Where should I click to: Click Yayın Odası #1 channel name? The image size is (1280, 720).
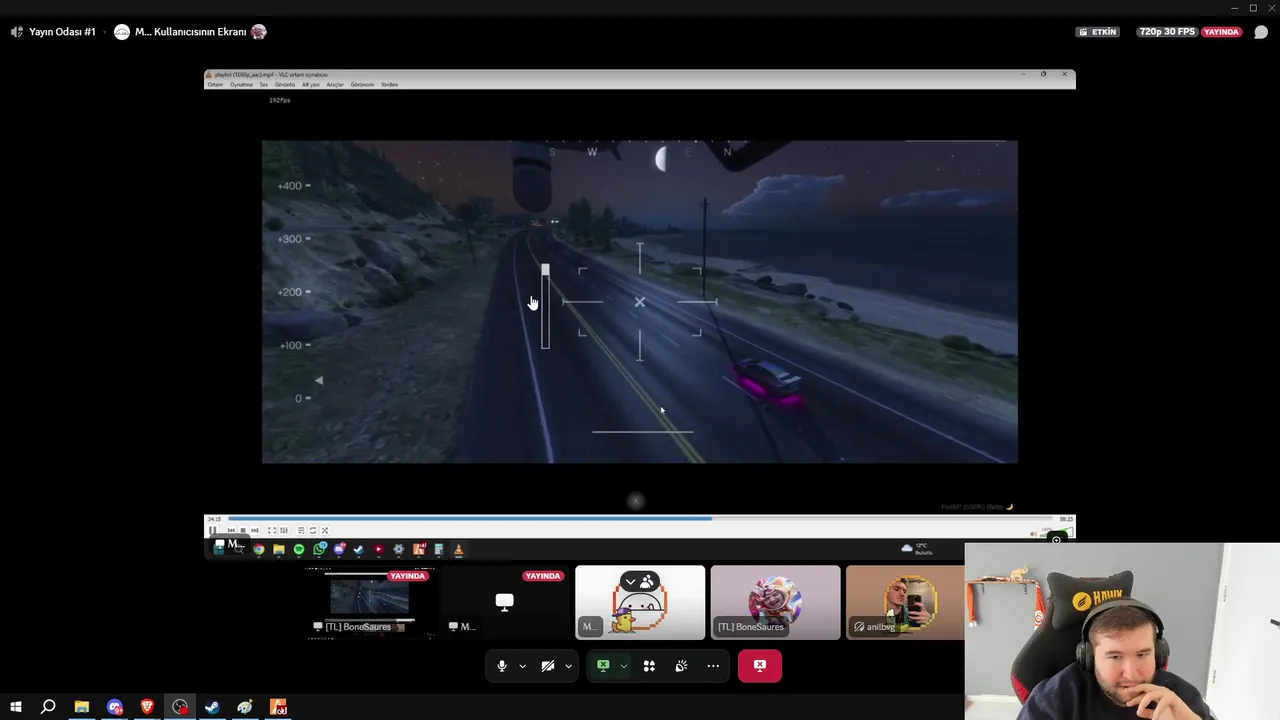tap(62, 32)
